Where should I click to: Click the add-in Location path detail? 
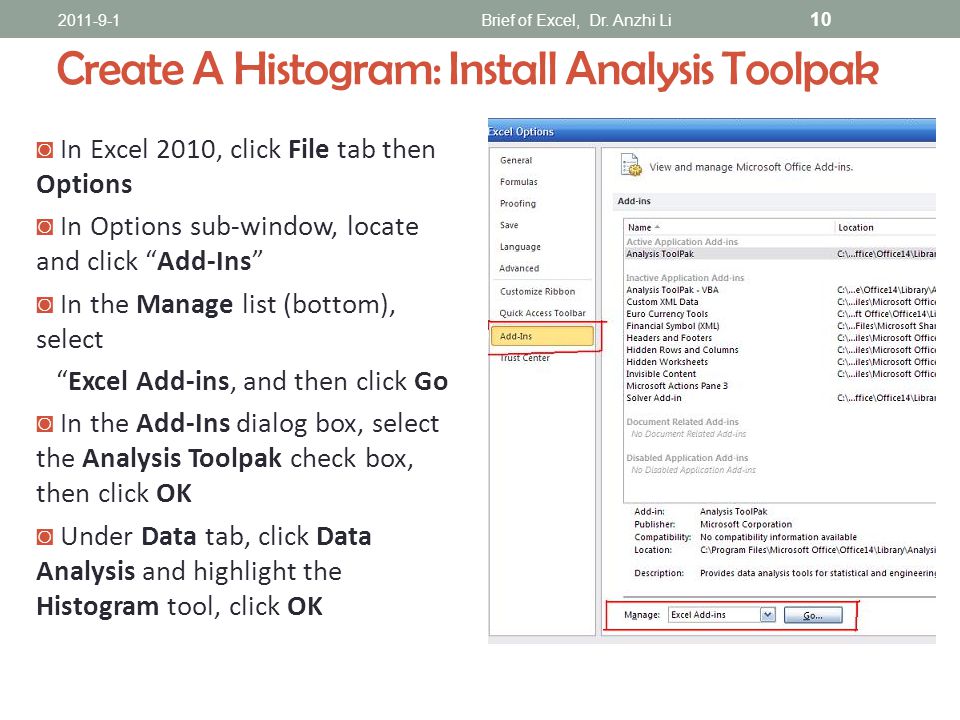pyautogui.click(x=817, y=550)
